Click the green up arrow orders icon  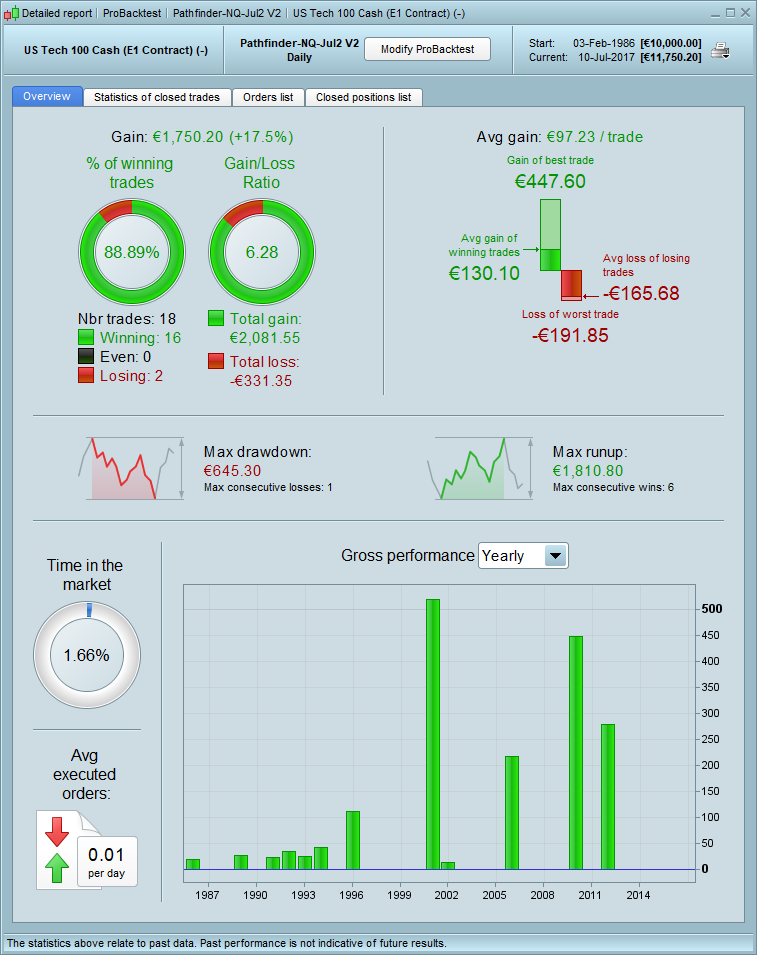tap(57, 867)
